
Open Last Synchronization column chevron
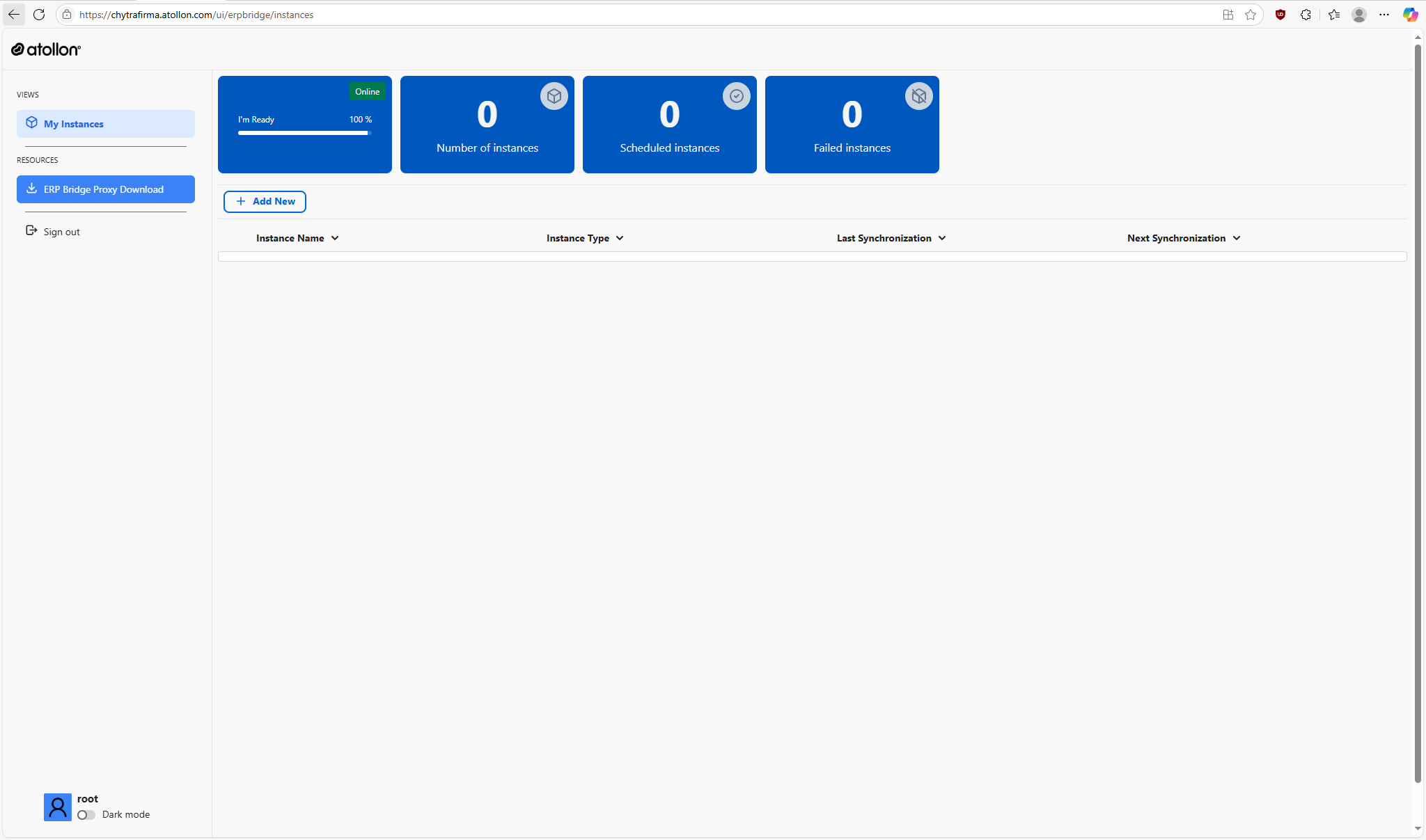[x=942, y=238]
